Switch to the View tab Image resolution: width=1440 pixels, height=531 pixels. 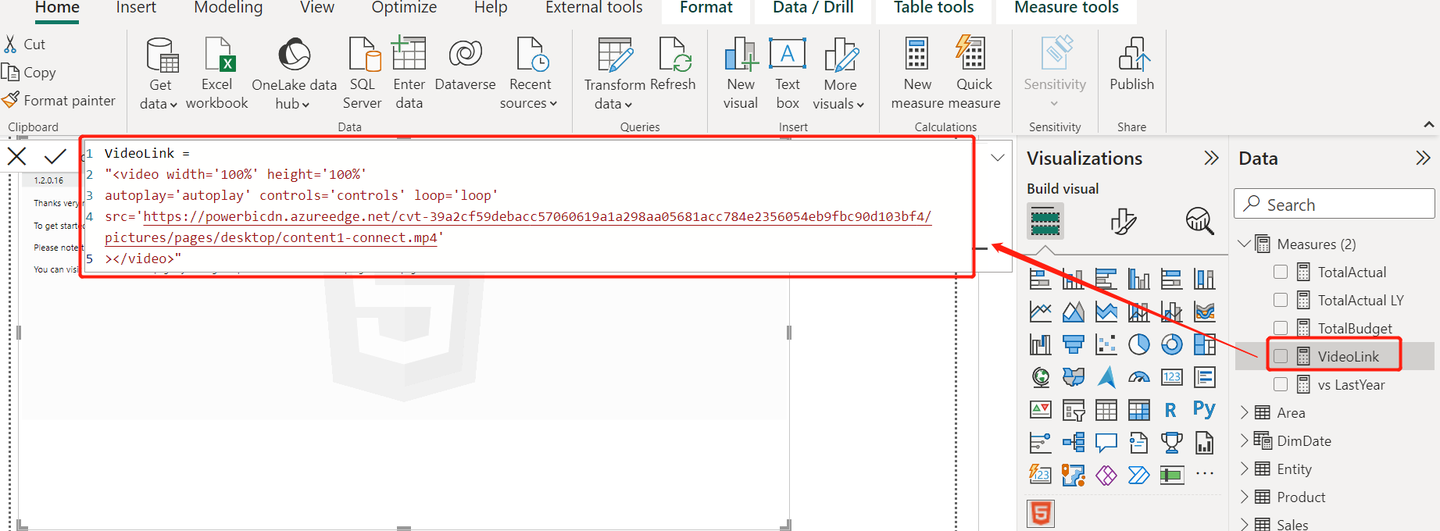317,8
